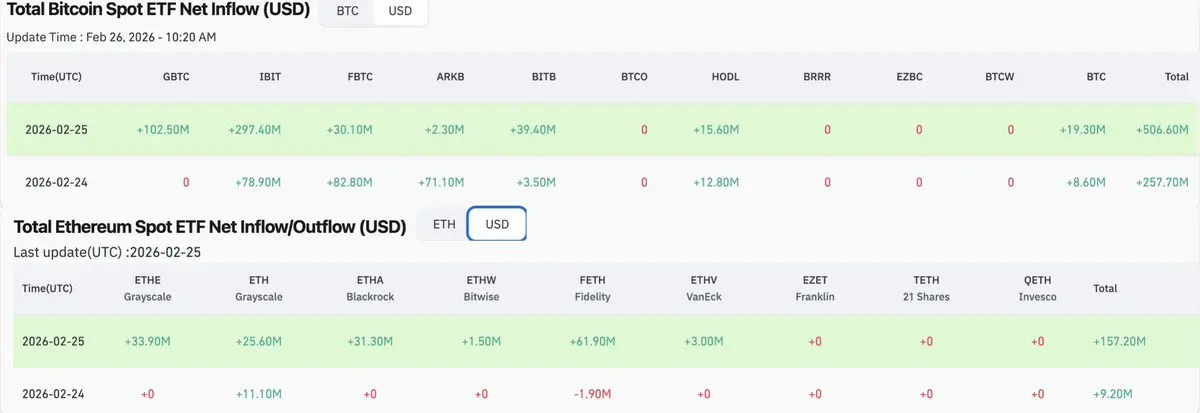Image resolution: width=1200 pixels, height=413 pixels.
Task: Click the HODL column header
Action: pos(725,77)
